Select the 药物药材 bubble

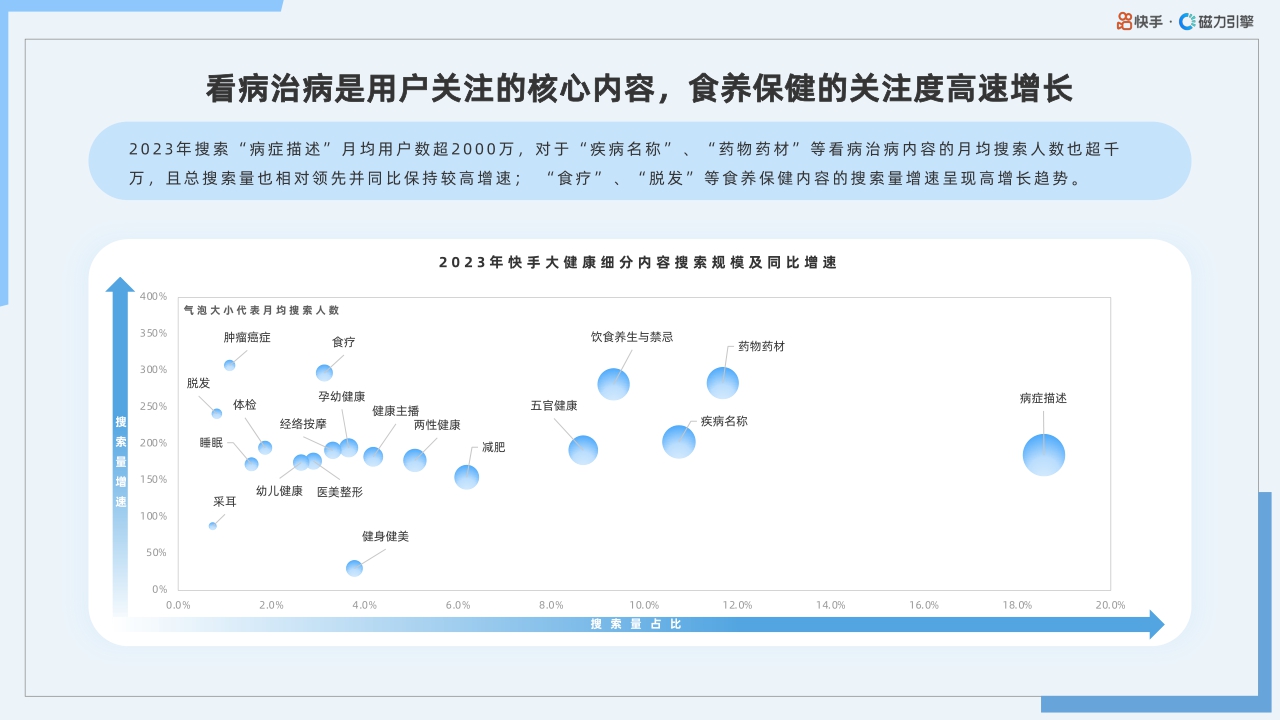(722, 382)
